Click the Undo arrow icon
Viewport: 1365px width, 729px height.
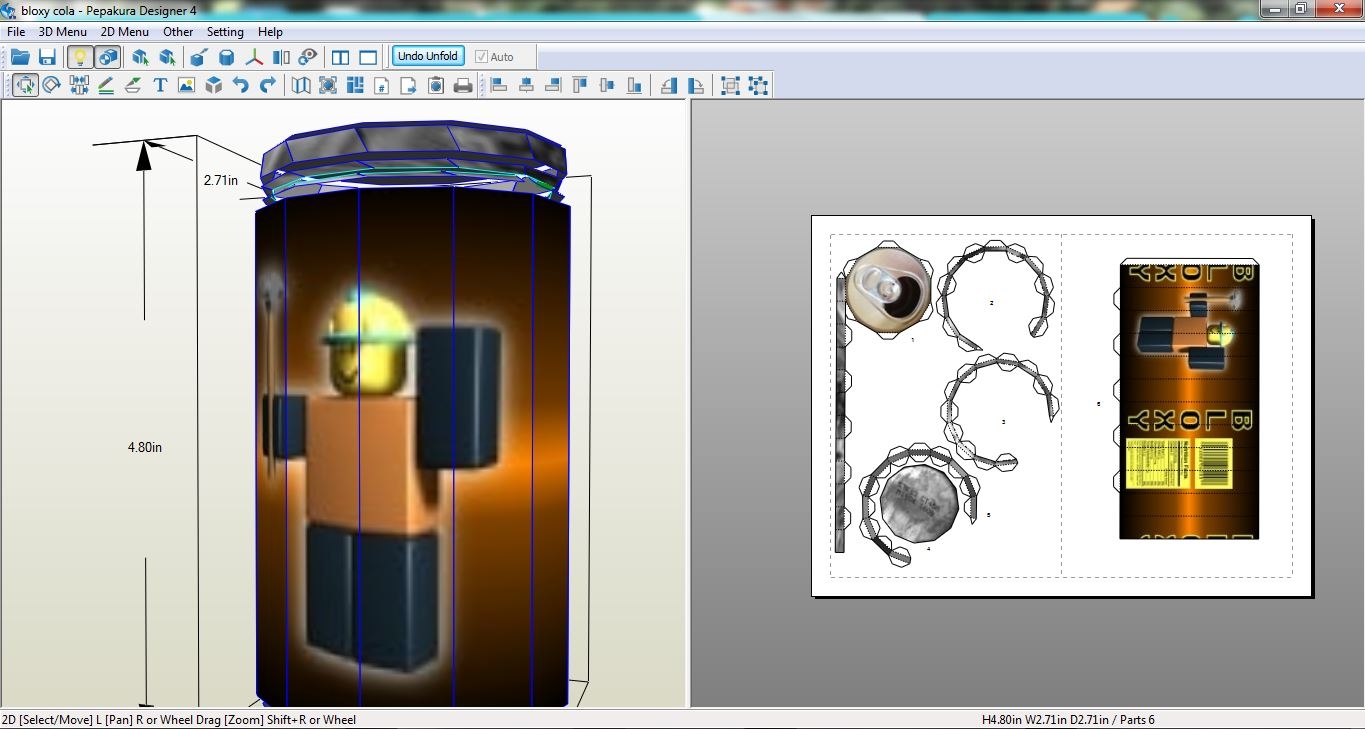tap(240, 86)
